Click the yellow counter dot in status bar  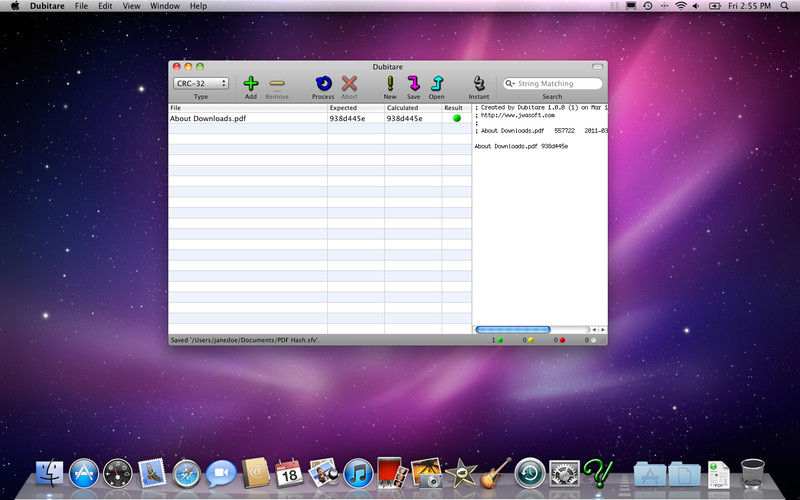tap(531, 340)
